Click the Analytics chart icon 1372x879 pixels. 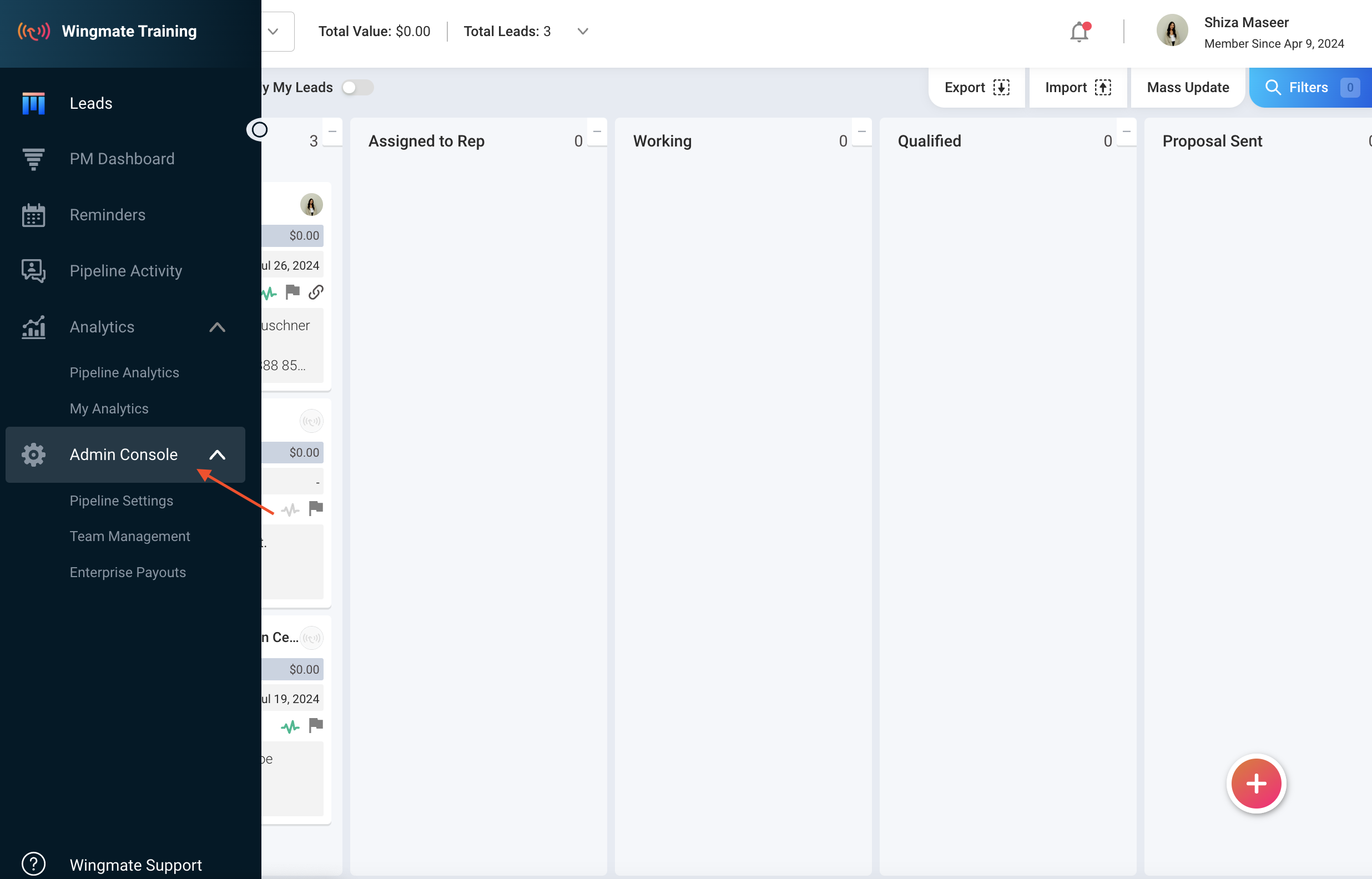[x=33, y=327]
